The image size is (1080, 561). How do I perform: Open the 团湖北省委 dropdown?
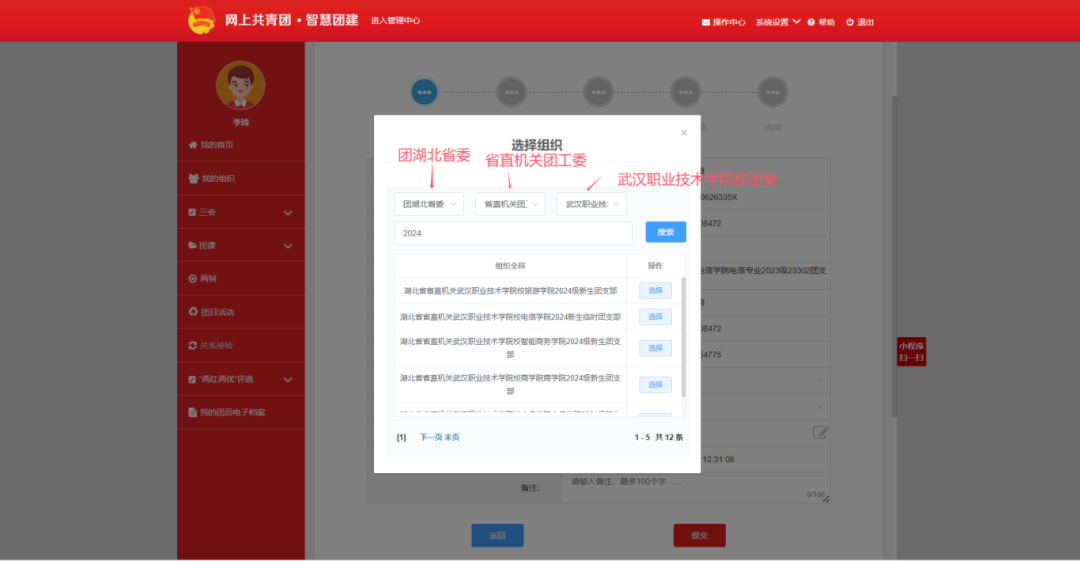click(429, 204)
